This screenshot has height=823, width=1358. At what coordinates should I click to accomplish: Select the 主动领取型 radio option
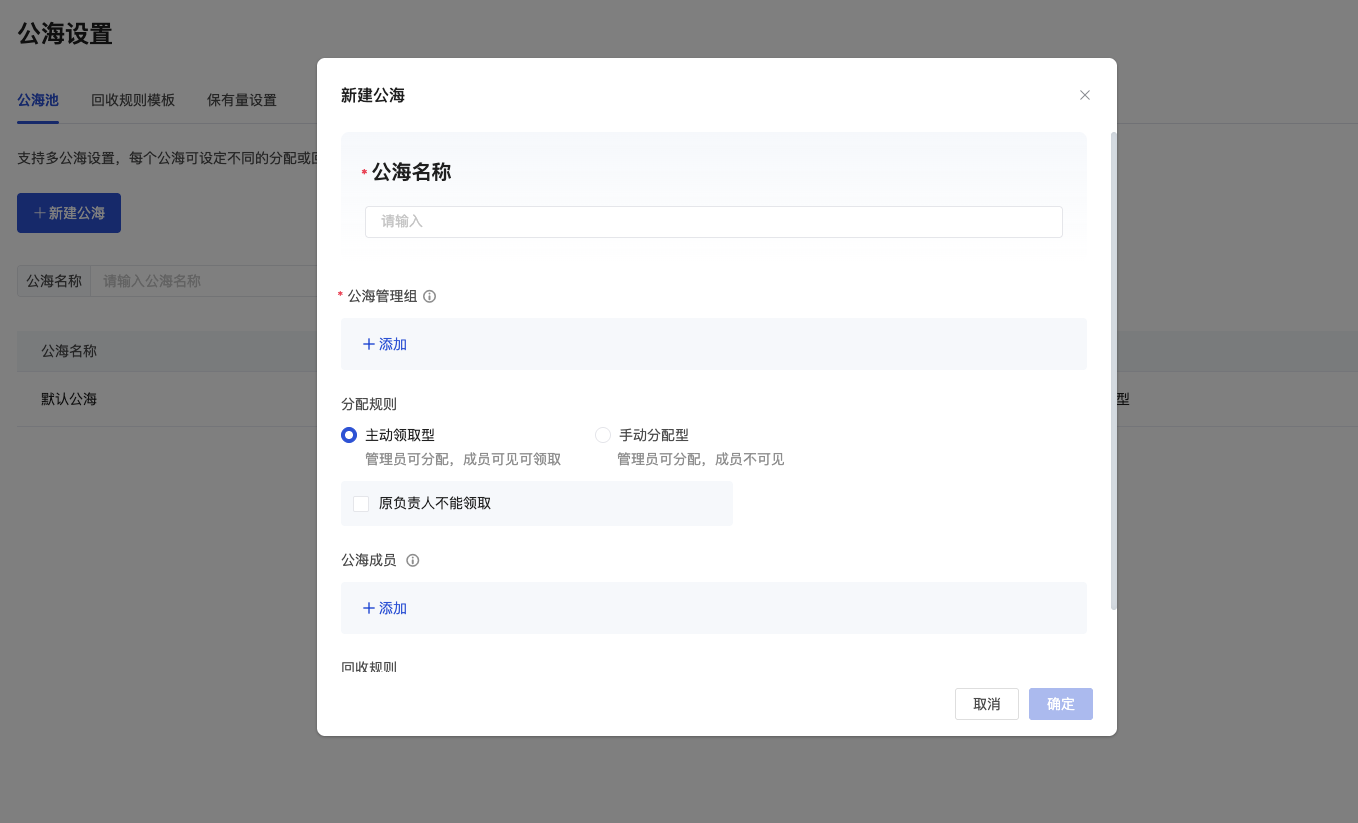coord(349,435)
